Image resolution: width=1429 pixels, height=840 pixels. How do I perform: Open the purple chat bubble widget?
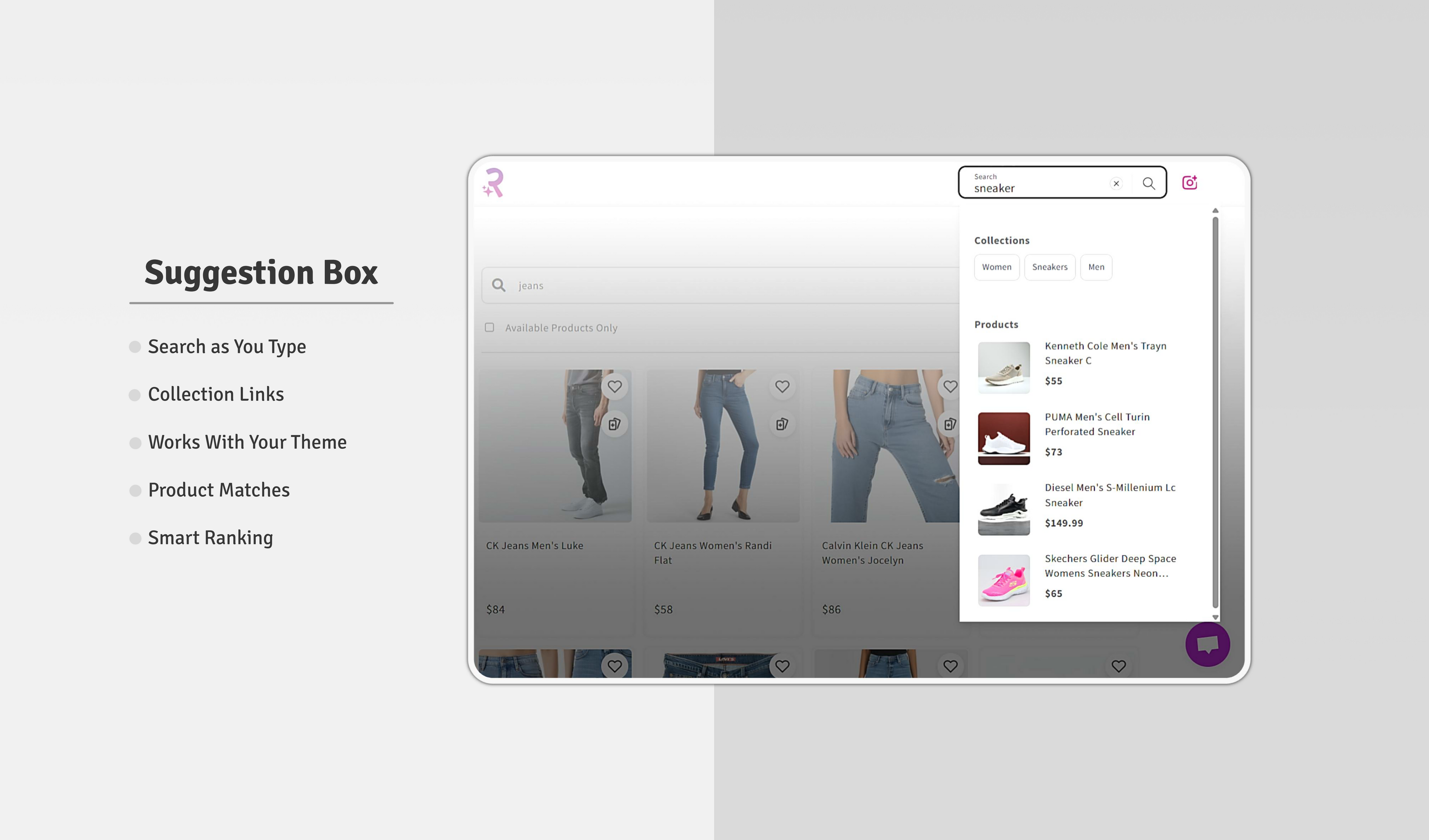pos(1207,644)
